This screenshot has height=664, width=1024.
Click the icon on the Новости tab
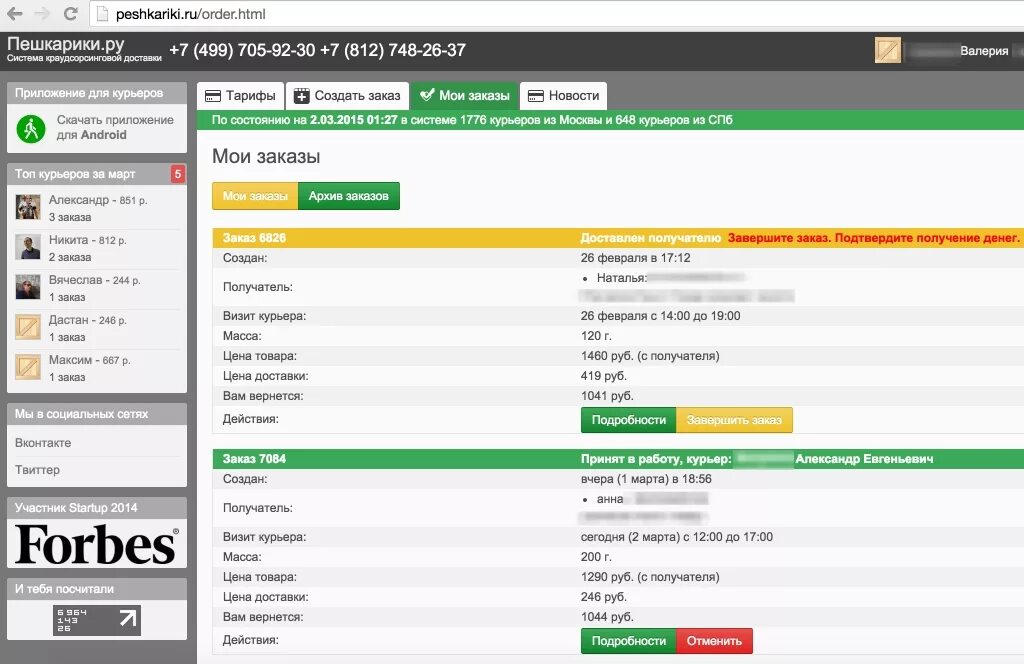tap(536, 96)
